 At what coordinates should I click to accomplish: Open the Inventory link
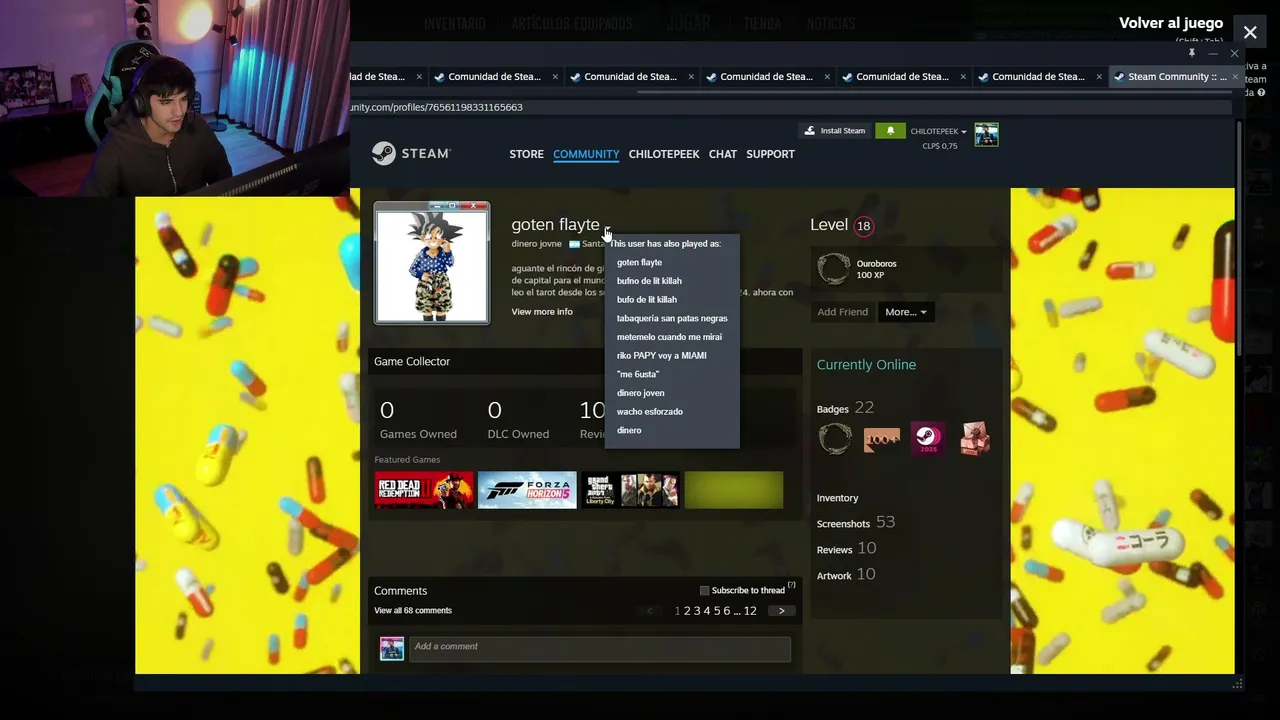coord(838,498)
